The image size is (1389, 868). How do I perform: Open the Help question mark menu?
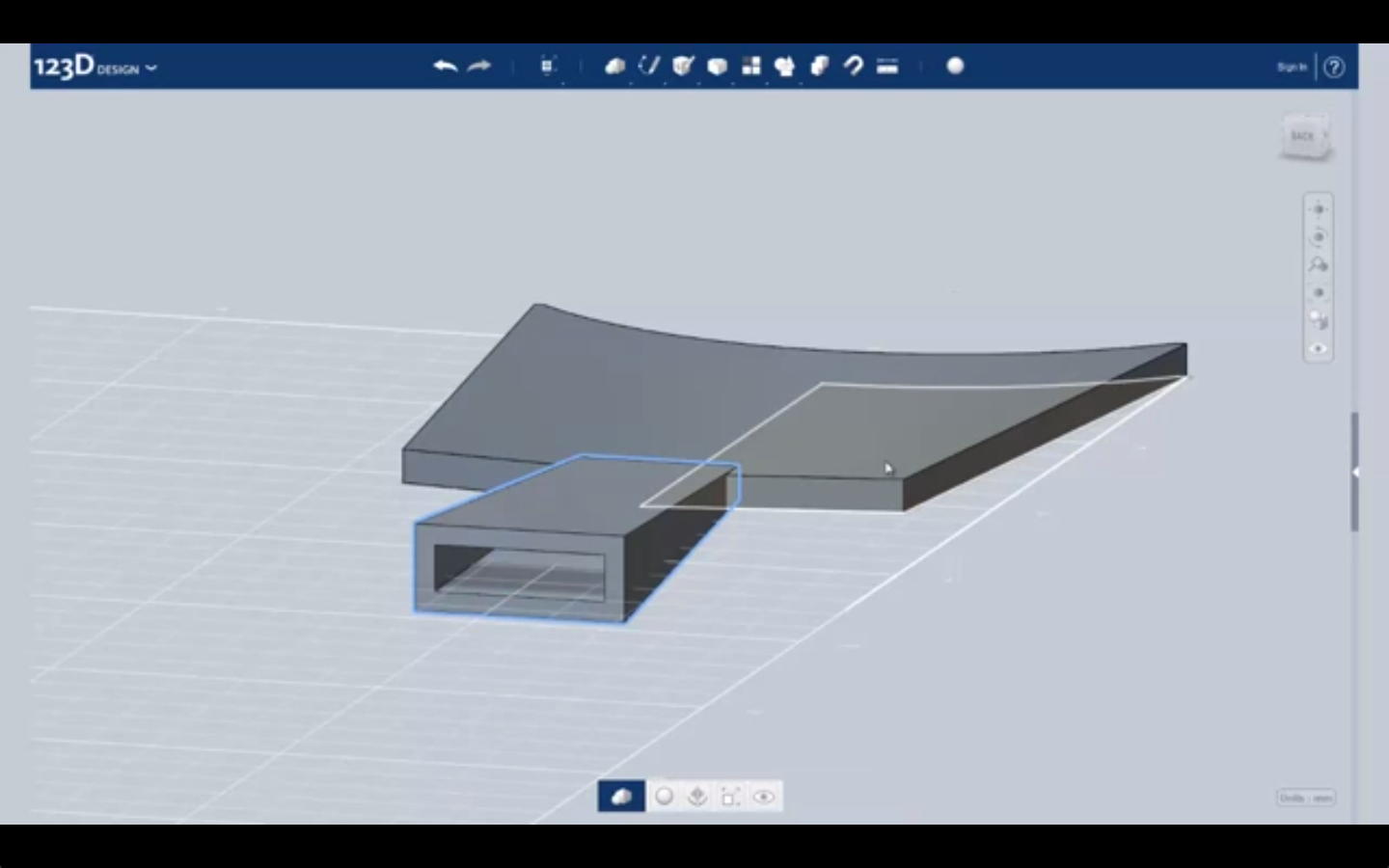[1334, 67]
